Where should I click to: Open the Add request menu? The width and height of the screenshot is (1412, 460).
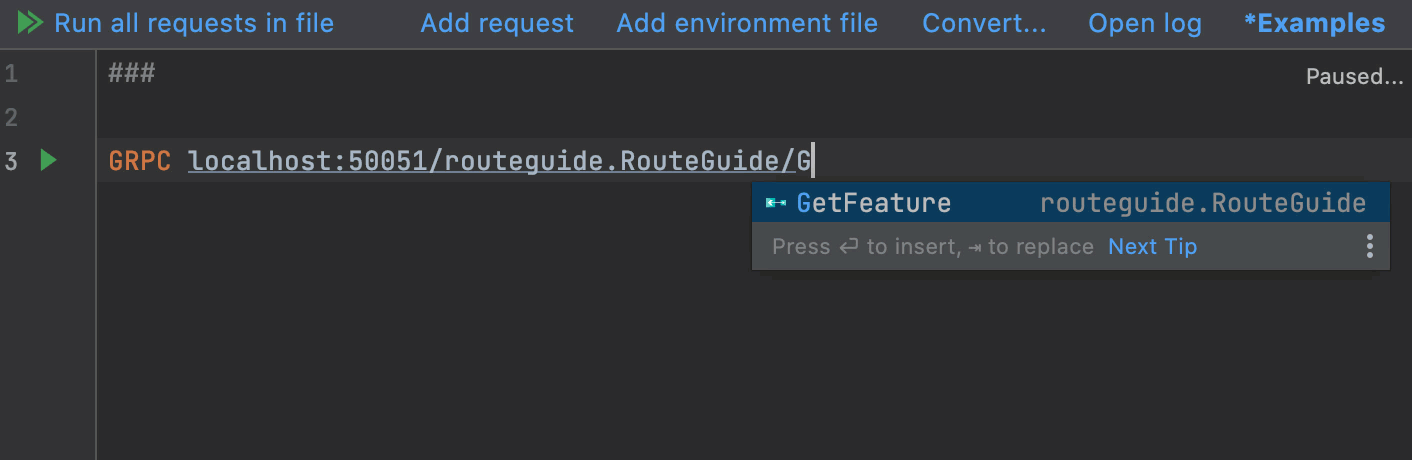coord(497,23)
